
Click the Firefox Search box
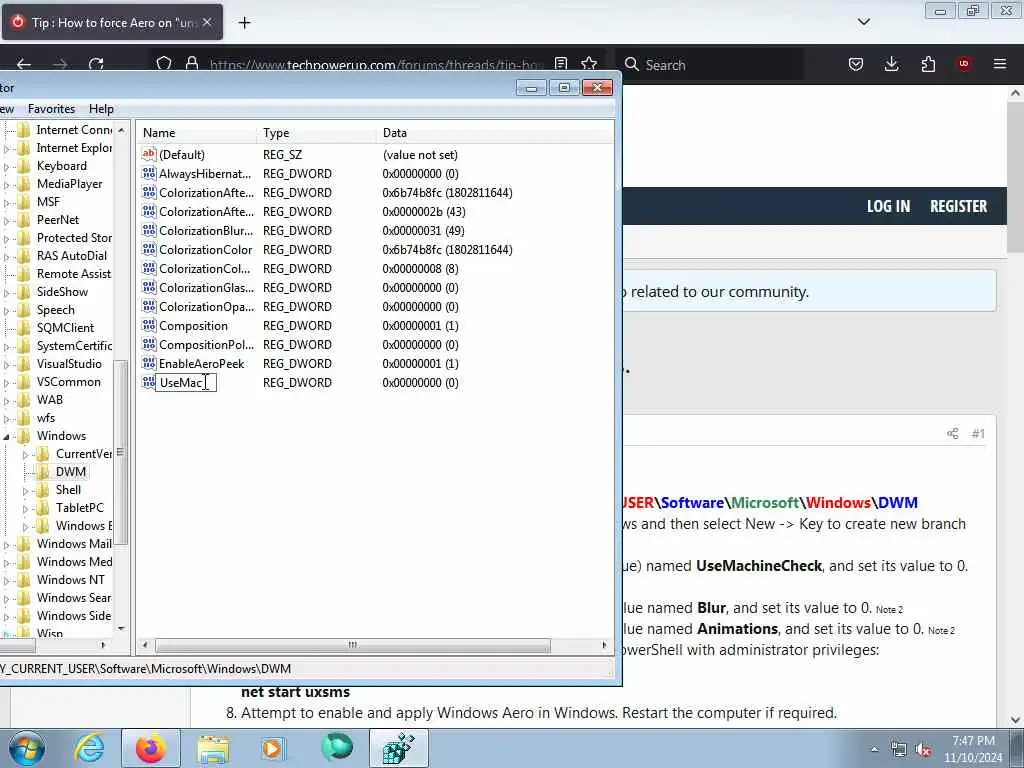[x=709, y=65]
